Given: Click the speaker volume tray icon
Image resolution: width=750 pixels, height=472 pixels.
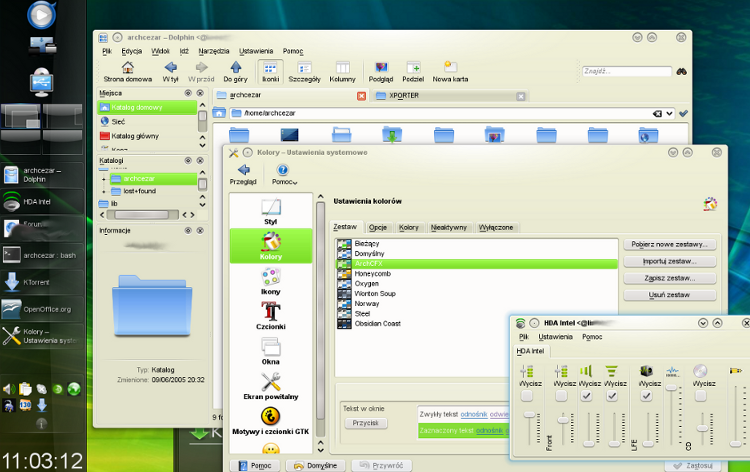Looking at the screenshot, I should click(9, 389).
